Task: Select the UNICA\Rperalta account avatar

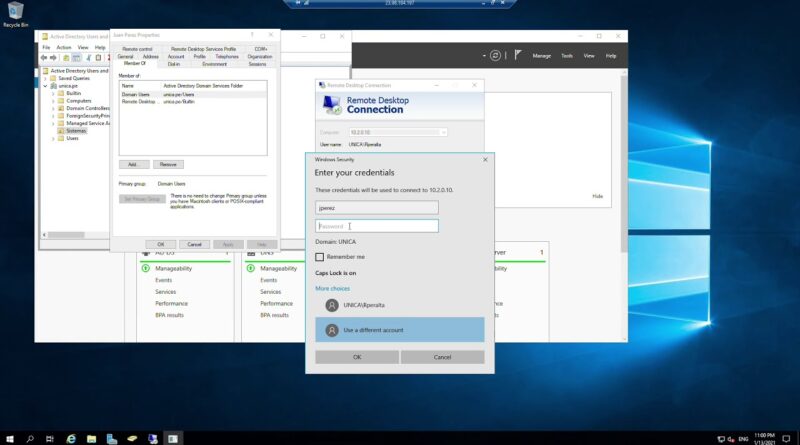Action: point(332,305)
